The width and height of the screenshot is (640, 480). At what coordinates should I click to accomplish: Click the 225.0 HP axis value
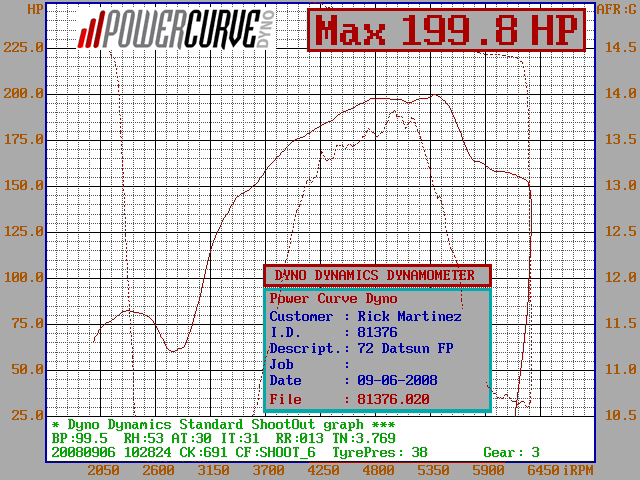point(24,47)
